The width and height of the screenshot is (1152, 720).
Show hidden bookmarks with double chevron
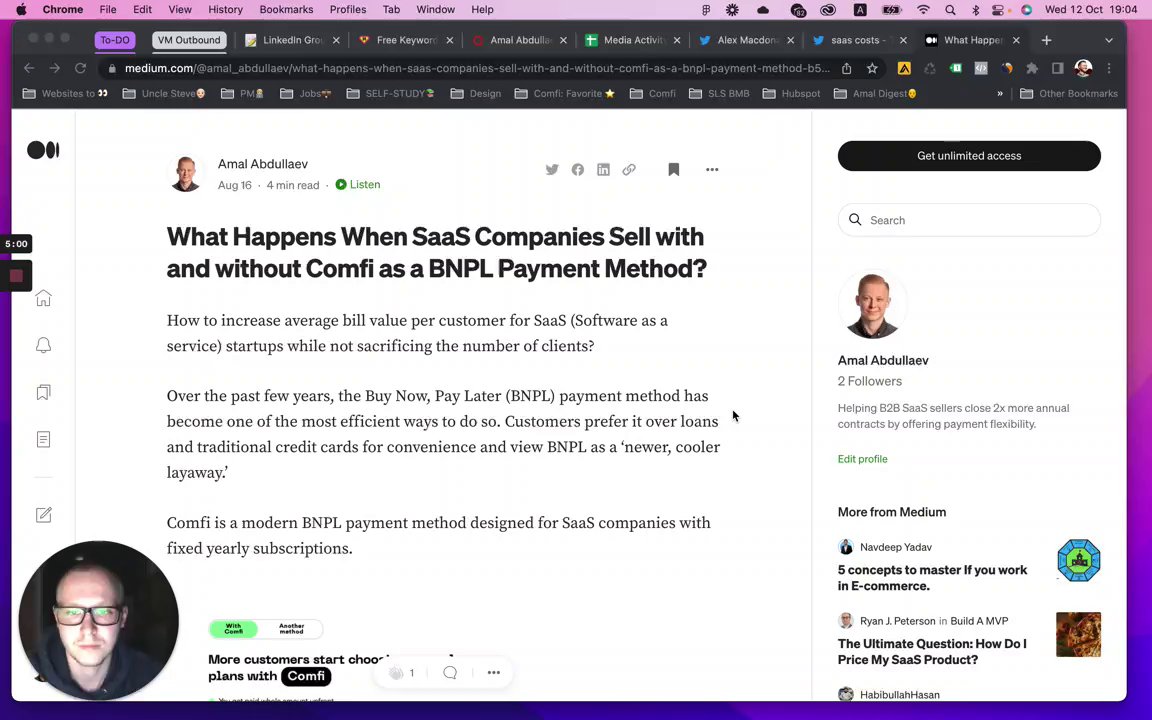(x=1000, y=93)
